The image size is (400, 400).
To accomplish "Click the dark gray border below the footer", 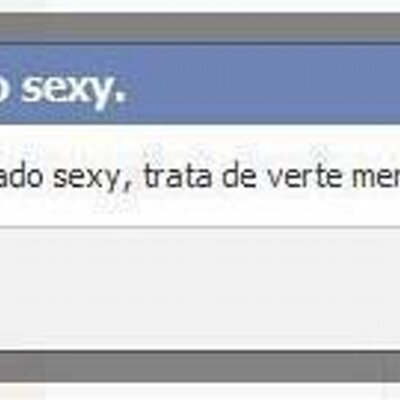I will click(200, 367).
